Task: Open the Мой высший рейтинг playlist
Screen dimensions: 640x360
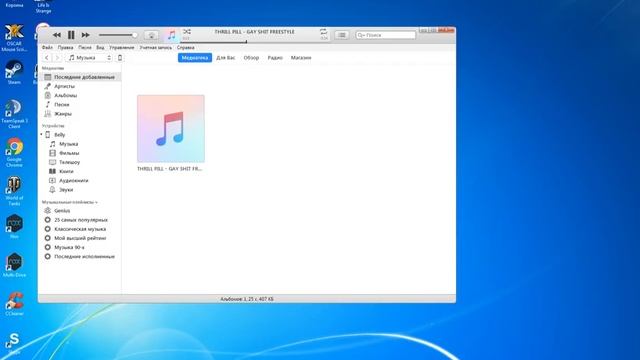Action: pyautogui.click(x=80, y=238)
